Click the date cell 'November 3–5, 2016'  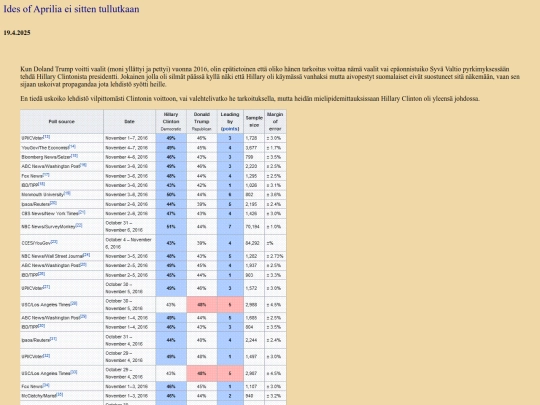click(x=129, y=256)
